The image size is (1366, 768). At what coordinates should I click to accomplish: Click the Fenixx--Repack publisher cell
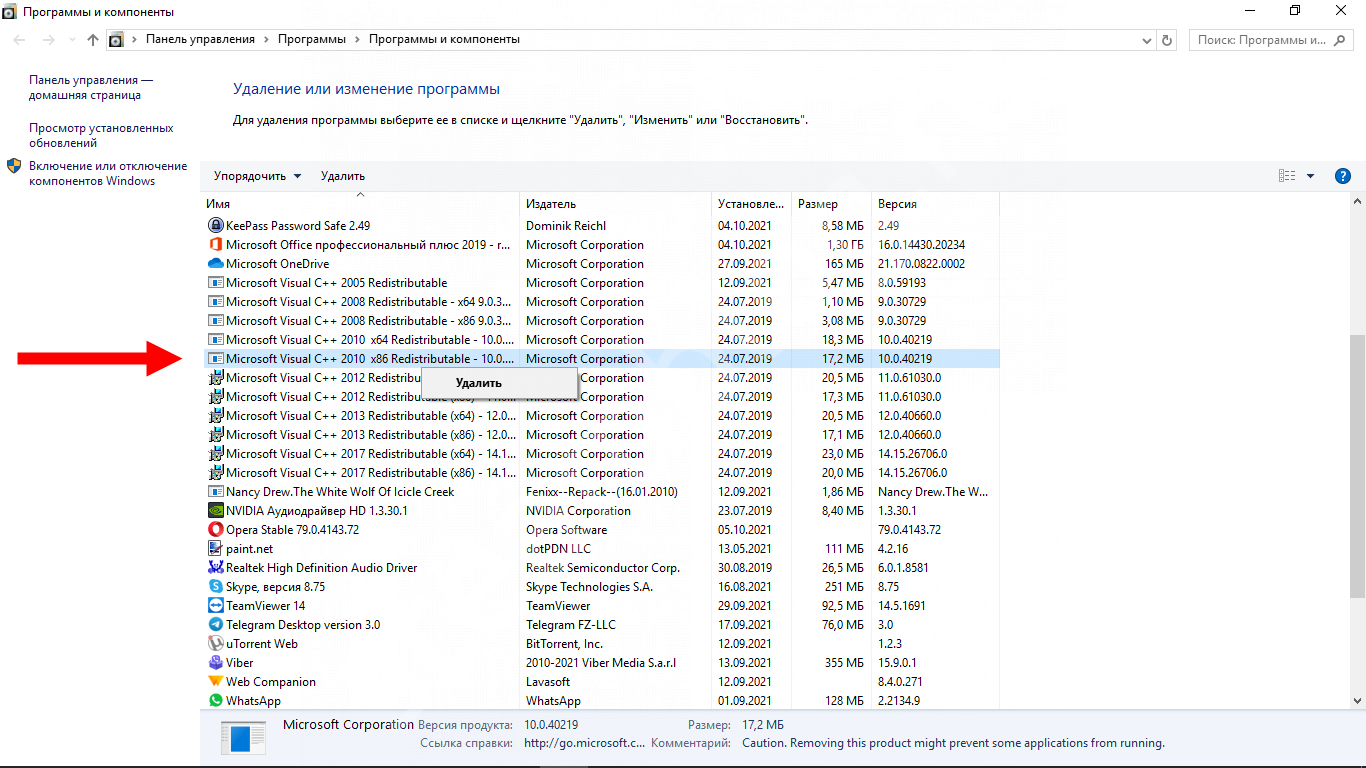(602, 492)
